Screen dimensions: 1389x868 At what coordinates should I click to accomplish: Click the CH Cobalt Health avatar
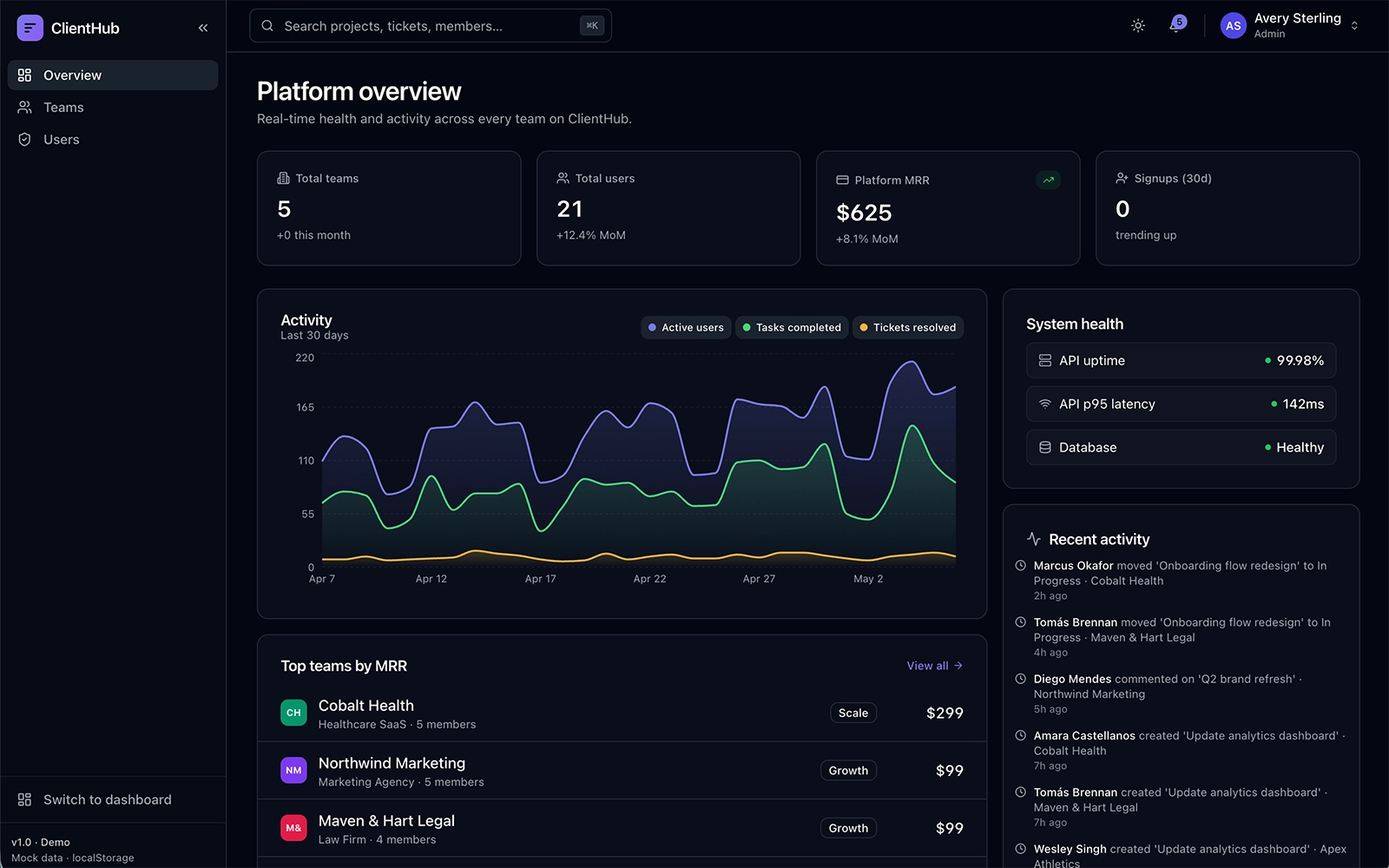point(293,713)
